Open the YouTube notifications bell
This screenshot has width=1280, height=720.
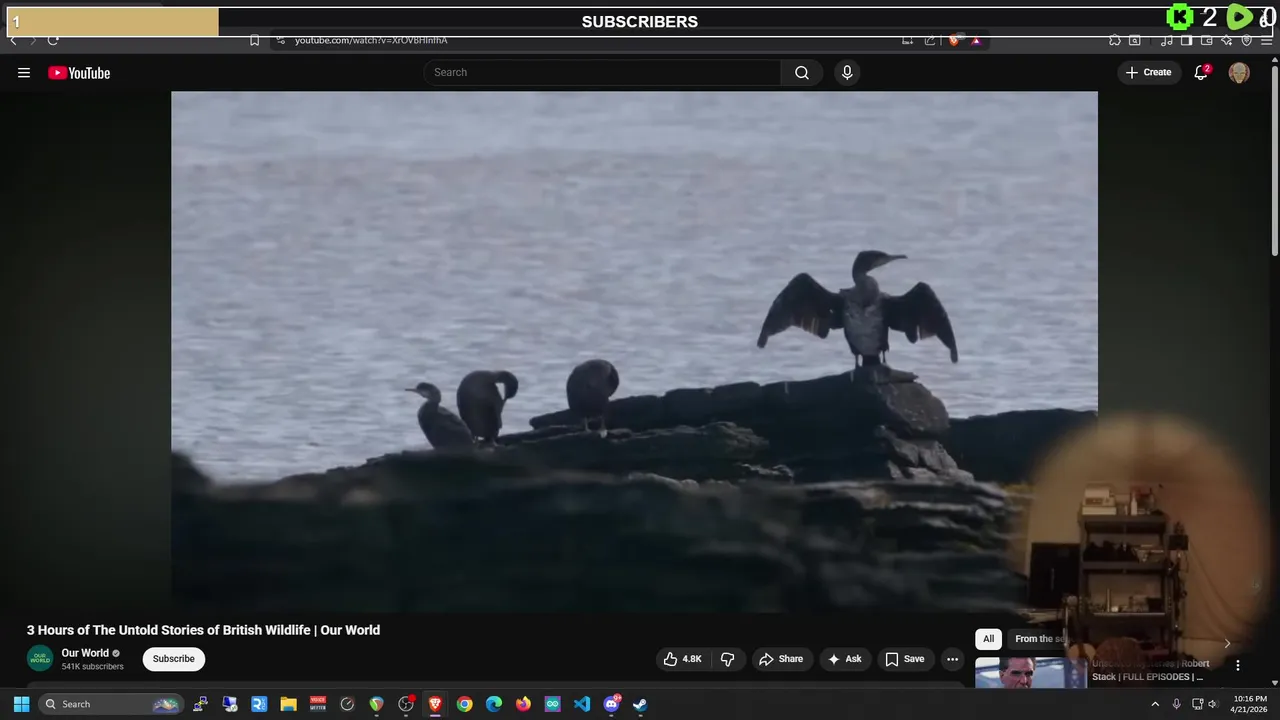(1201, 72)
